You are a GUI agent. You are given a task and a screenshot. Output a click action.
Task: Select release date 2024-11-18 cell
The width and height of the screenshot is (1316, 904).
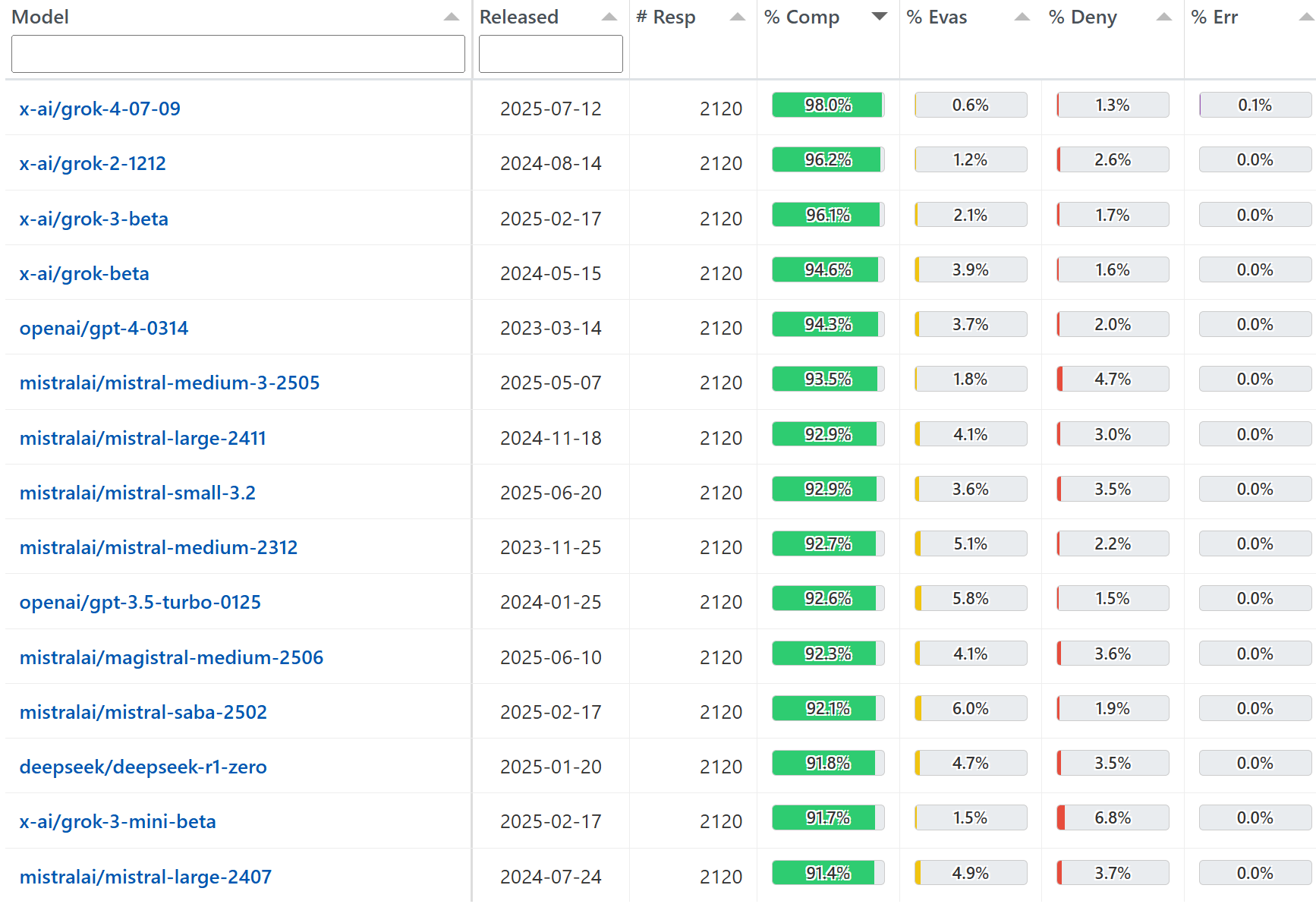[551, 438]
